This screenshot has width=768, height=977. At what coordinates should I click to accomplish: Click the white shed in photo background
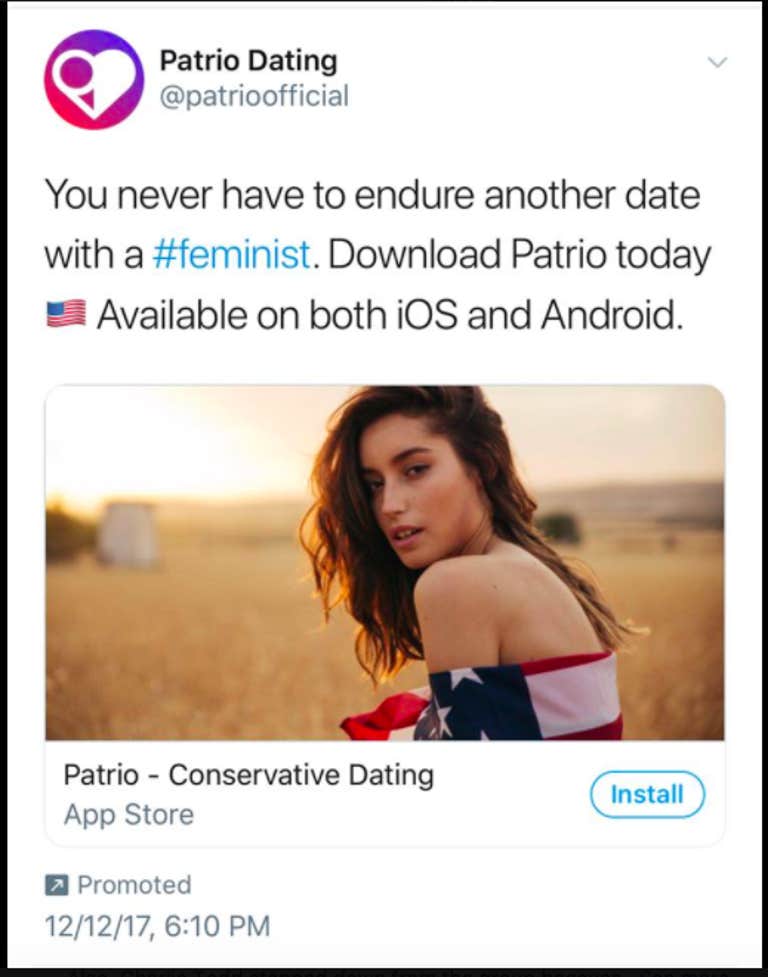(x=128, y=535)
